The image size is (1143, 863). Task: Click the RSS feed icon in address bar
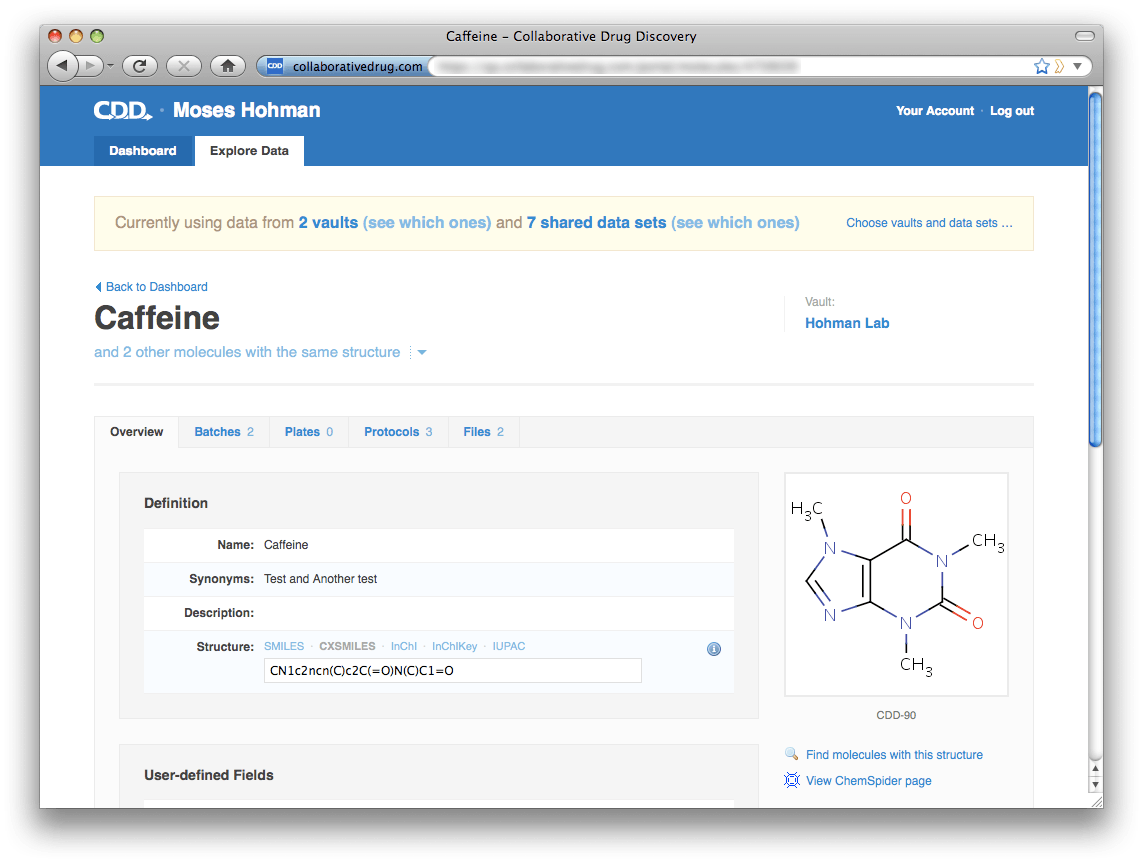(1059, 66)
